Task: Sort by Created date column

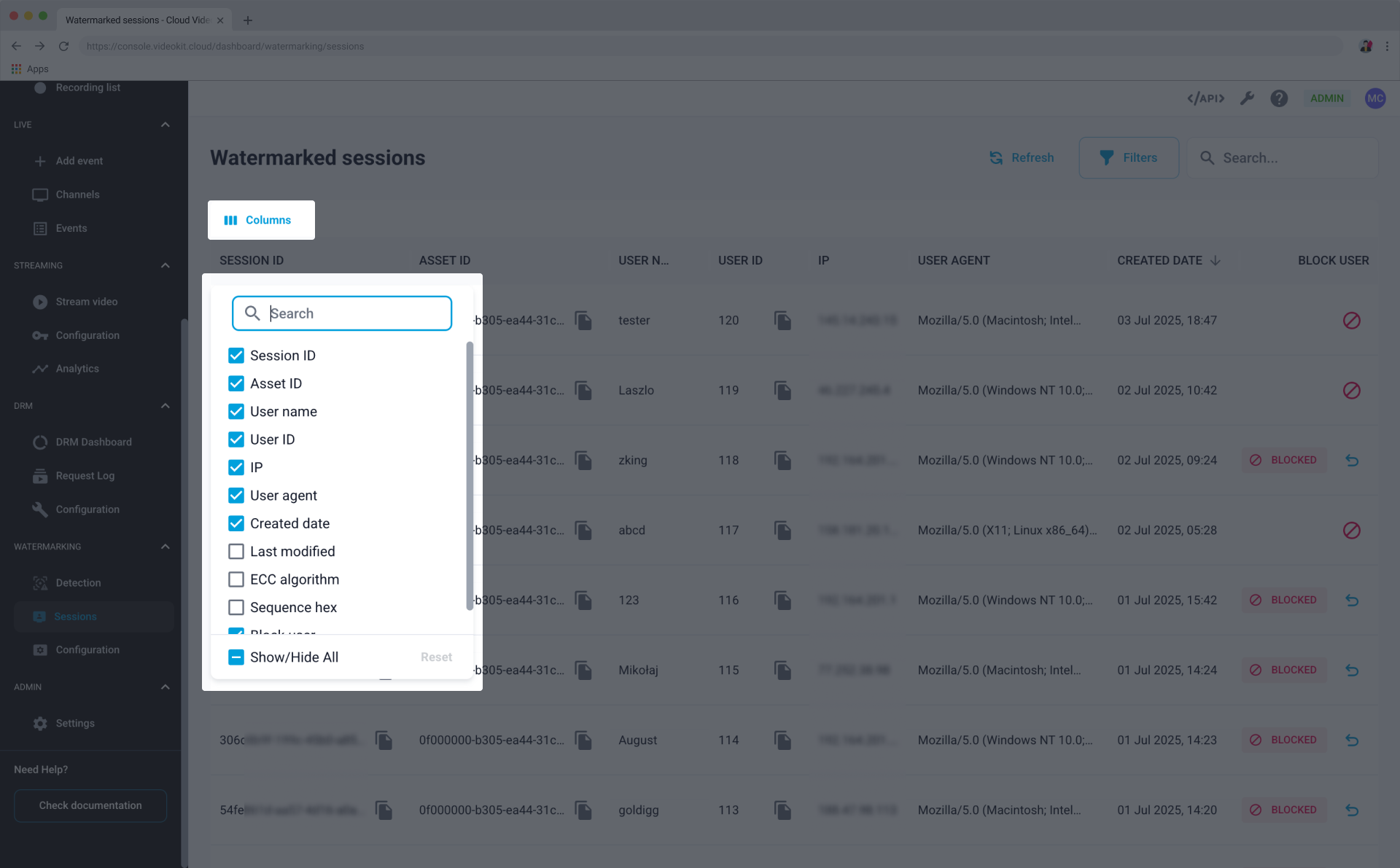Action: (x=1168, y=261)
